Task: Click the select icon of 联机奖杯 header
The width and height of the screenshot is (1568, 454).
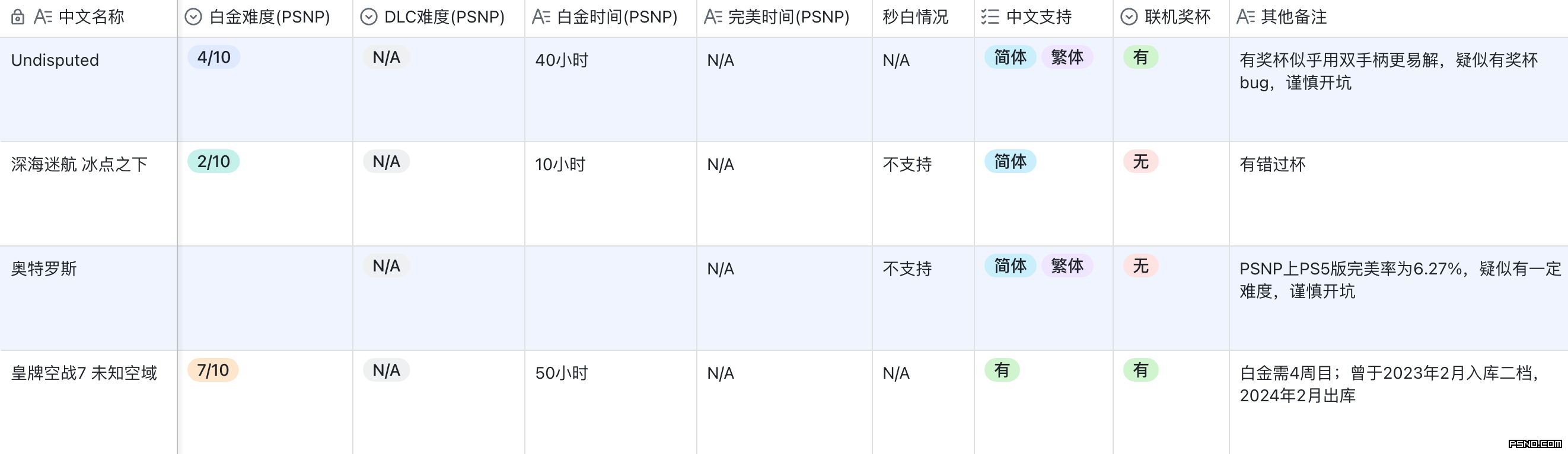Action: point(1129,17)
